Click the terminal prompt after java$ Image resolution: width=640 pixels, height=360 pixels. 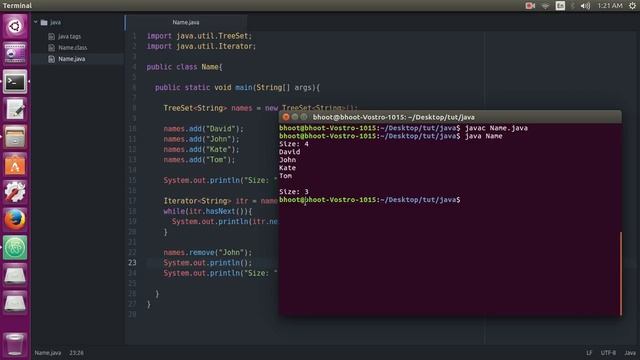tap(464, 200)
